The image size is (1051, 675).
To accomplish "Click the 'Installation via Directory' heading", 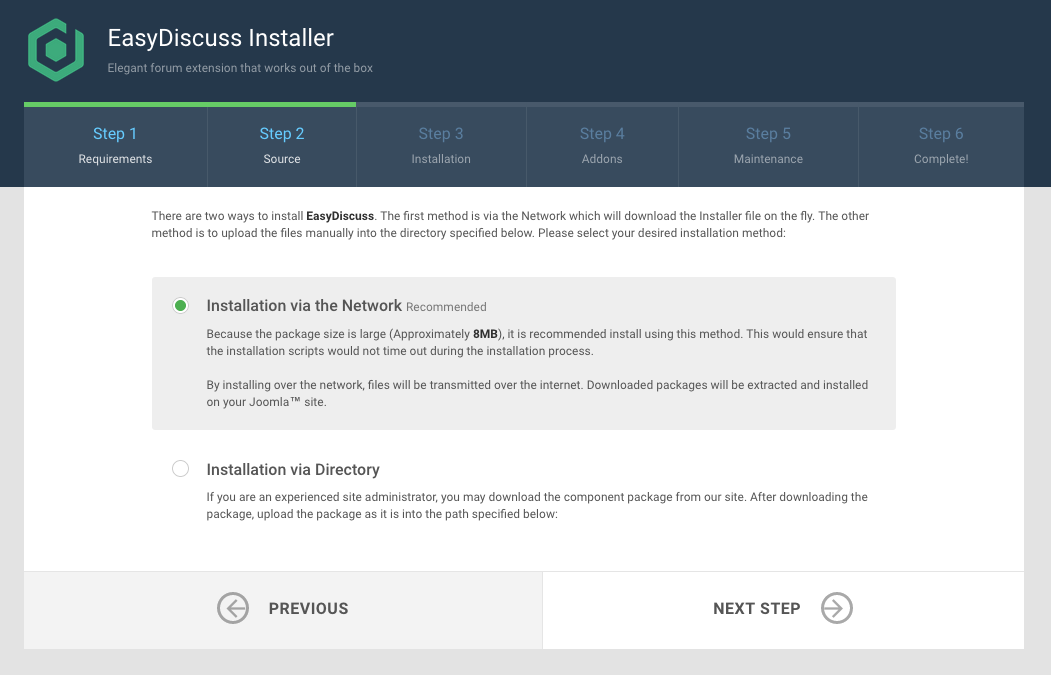I will (293, 469).
